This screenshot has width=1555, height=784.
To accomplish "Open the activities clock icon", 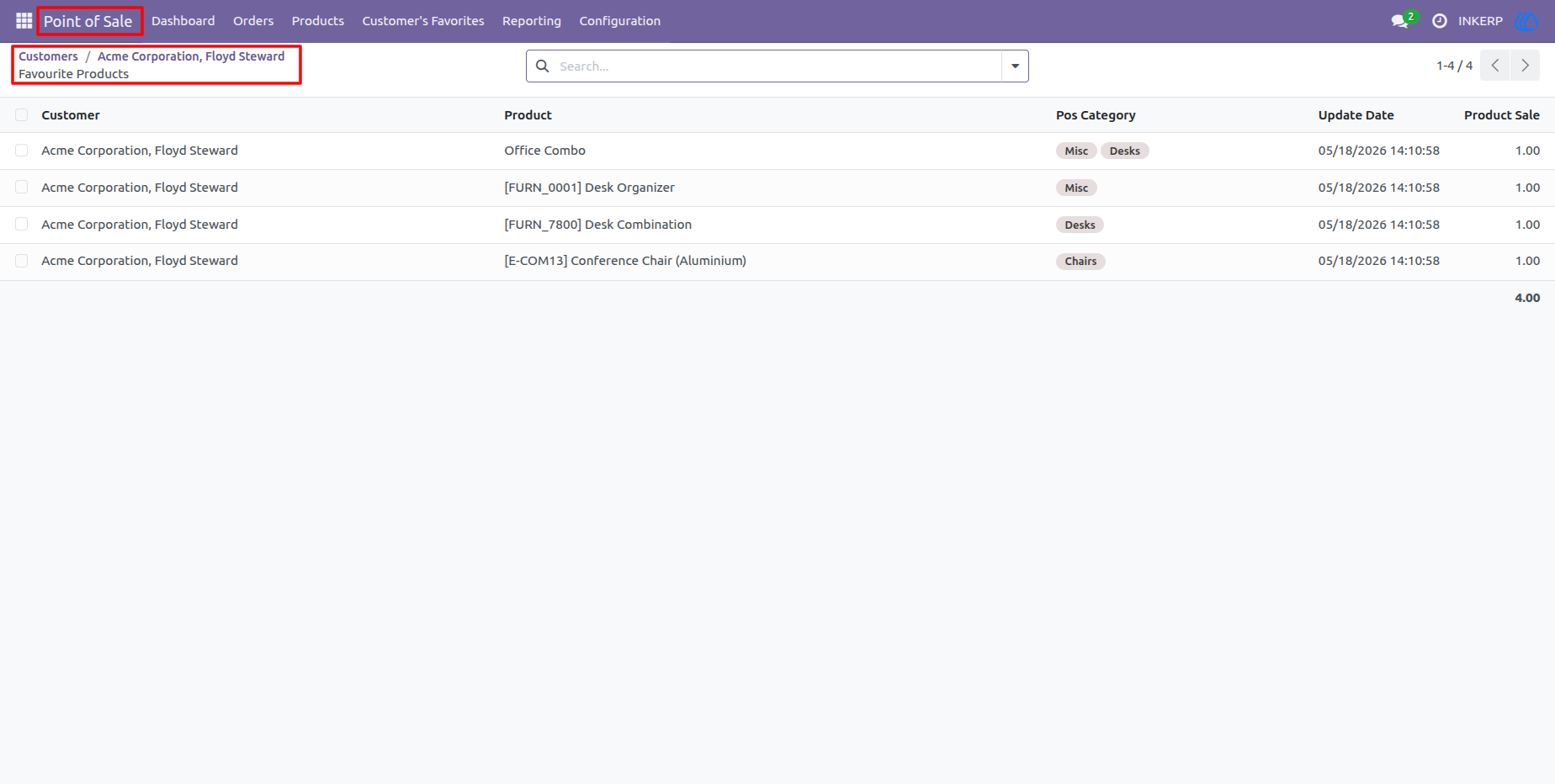I will pos(1440,21).
